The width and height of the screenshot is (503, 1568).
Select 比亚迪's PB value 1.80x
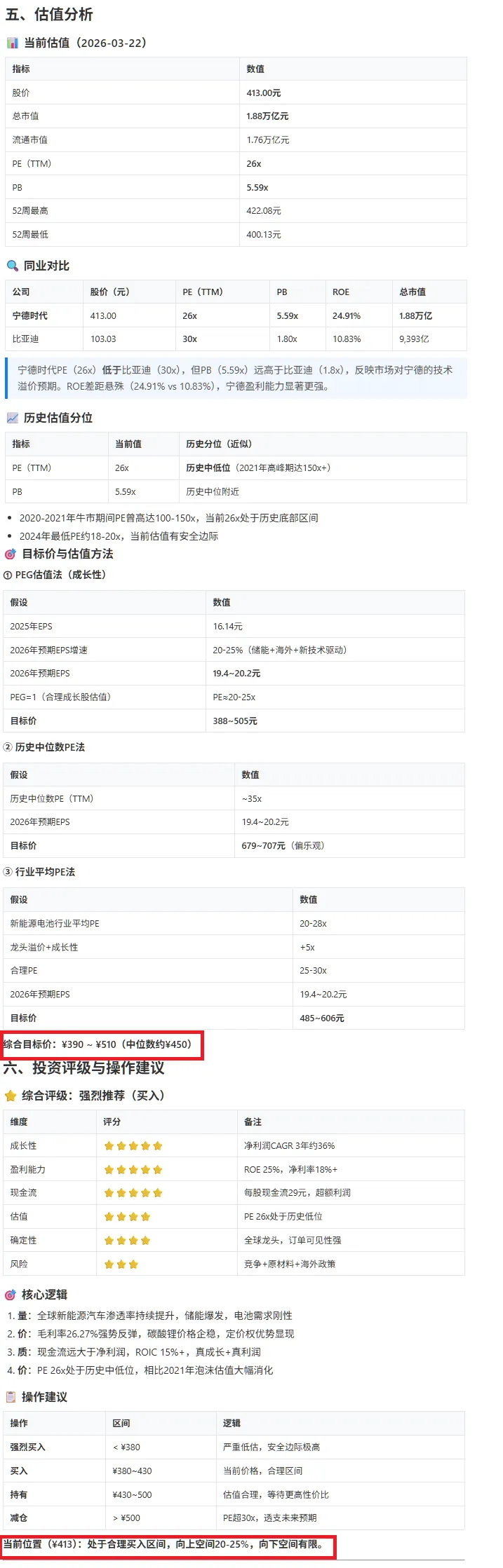coord(287,339)
